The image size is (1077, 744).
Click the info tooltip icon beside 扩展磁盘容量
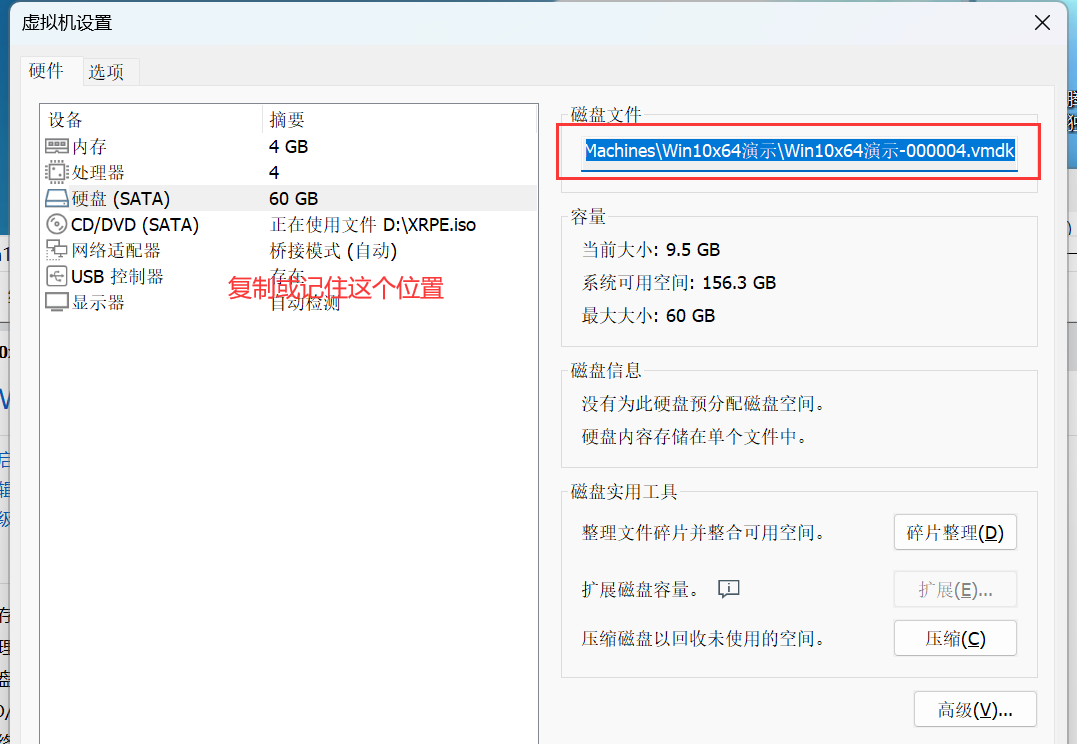728,589
